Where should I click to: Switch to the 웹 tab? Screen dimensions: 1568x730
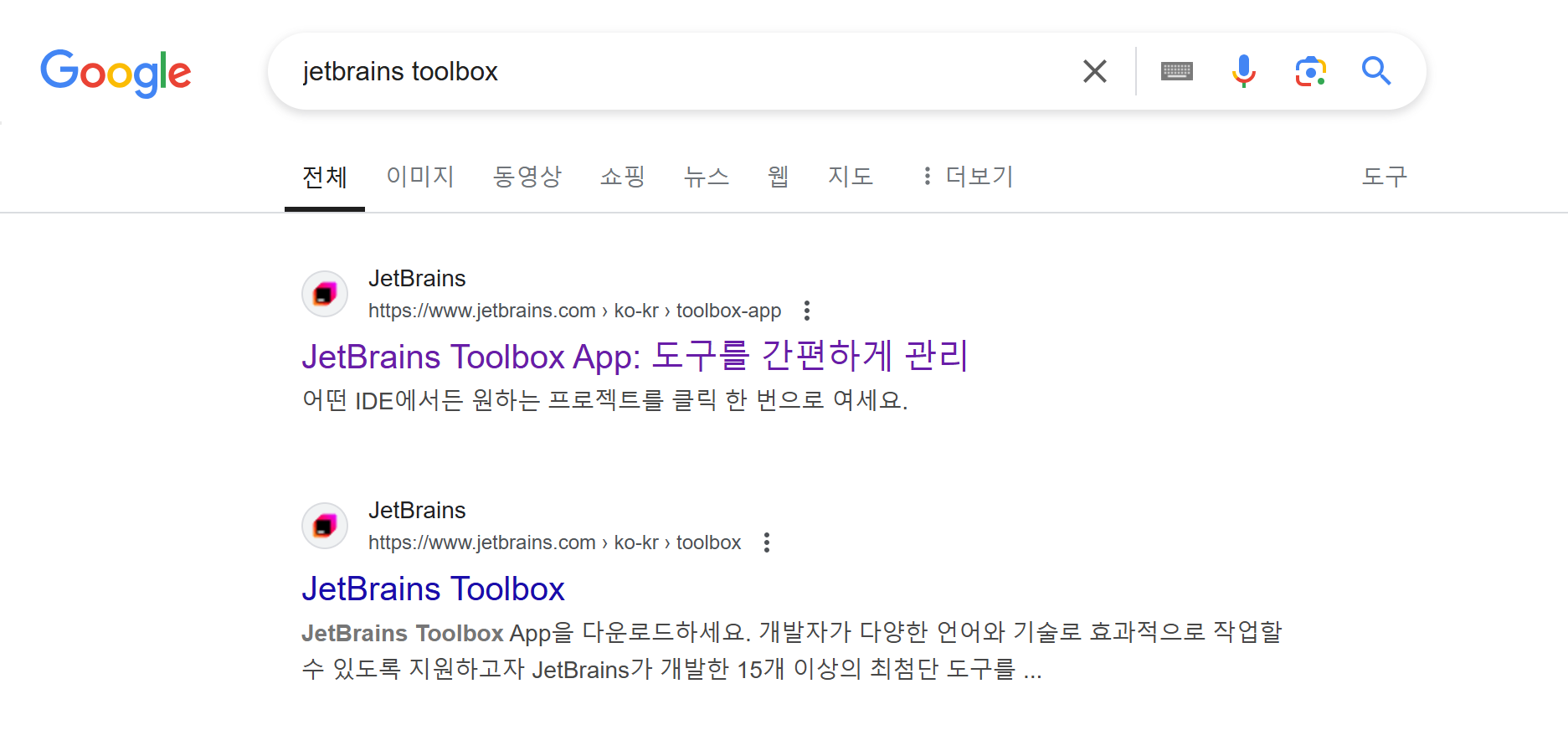click(x=779, y=176)
